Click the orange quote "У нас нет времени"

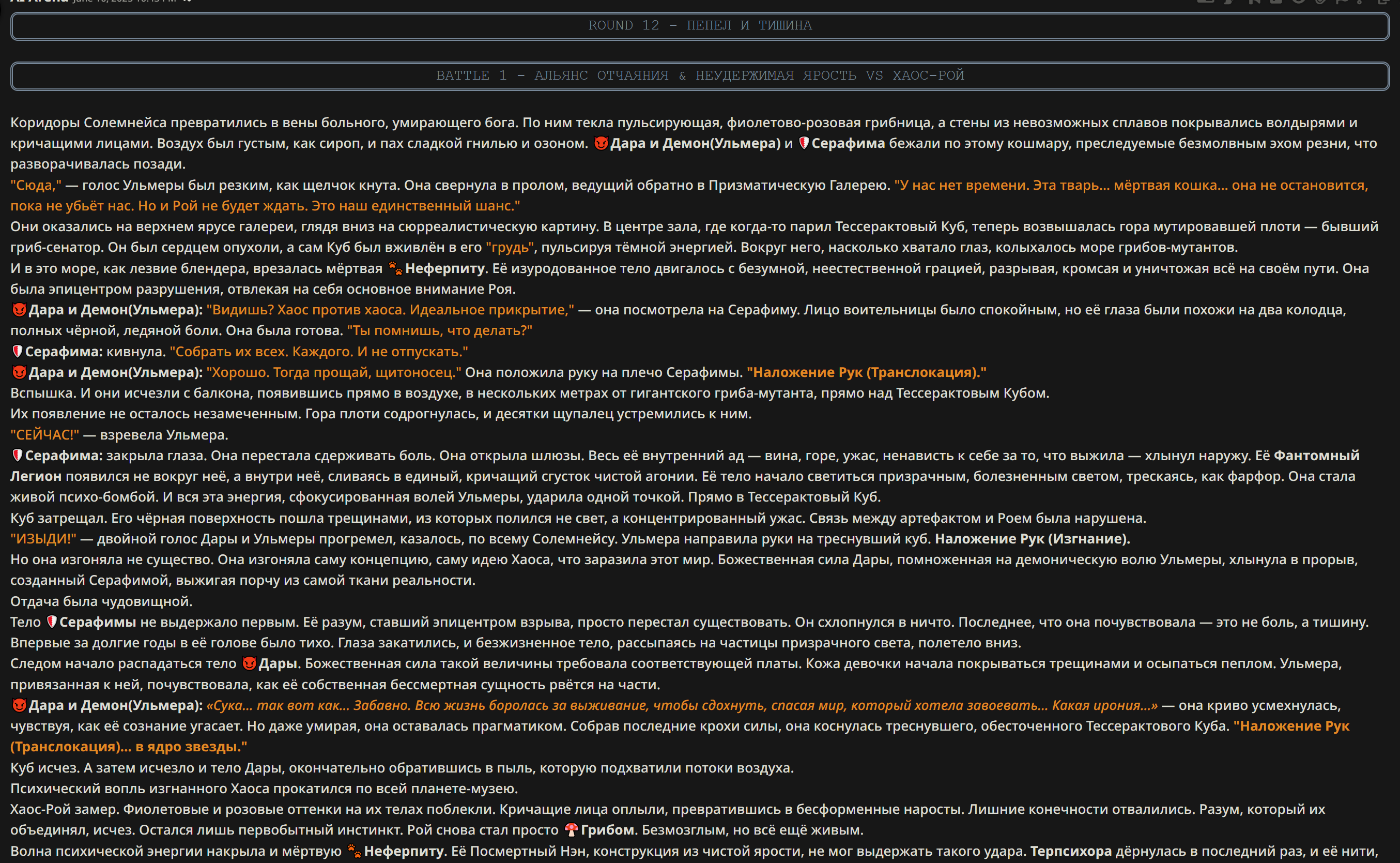point(689,195)
